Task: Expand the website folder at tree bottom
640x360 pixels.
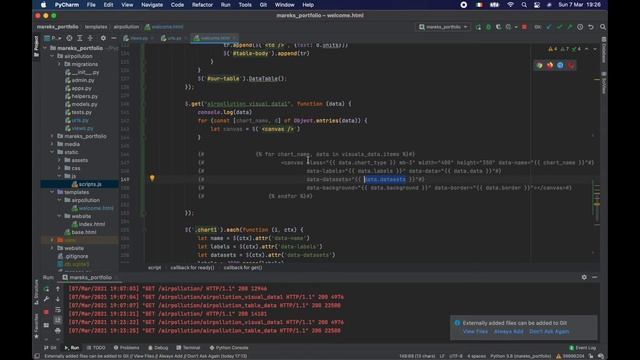Action: pos(52,248)
